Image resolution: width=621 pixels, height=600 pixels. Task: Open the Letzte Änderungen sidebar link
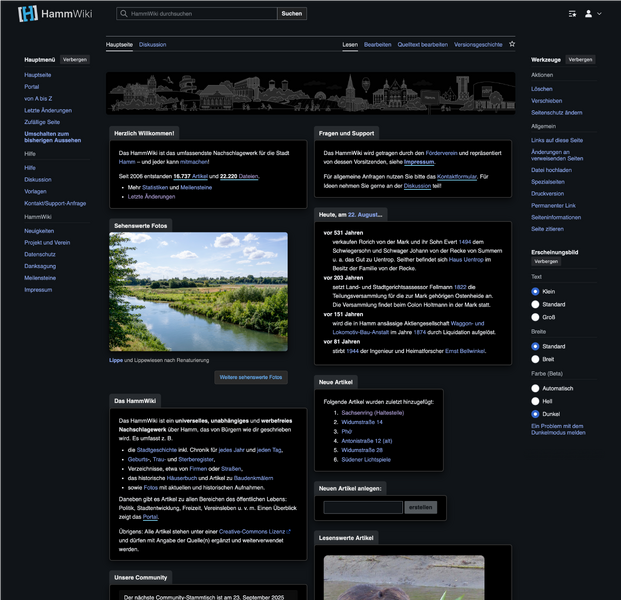coord(46,110)
